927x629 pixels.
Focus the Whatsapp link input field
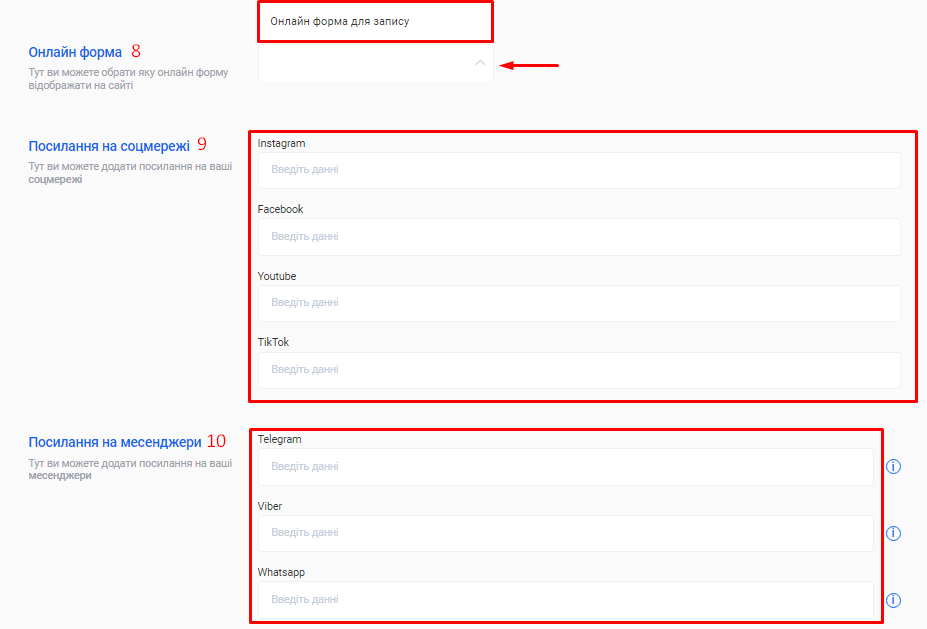point(565,600)
